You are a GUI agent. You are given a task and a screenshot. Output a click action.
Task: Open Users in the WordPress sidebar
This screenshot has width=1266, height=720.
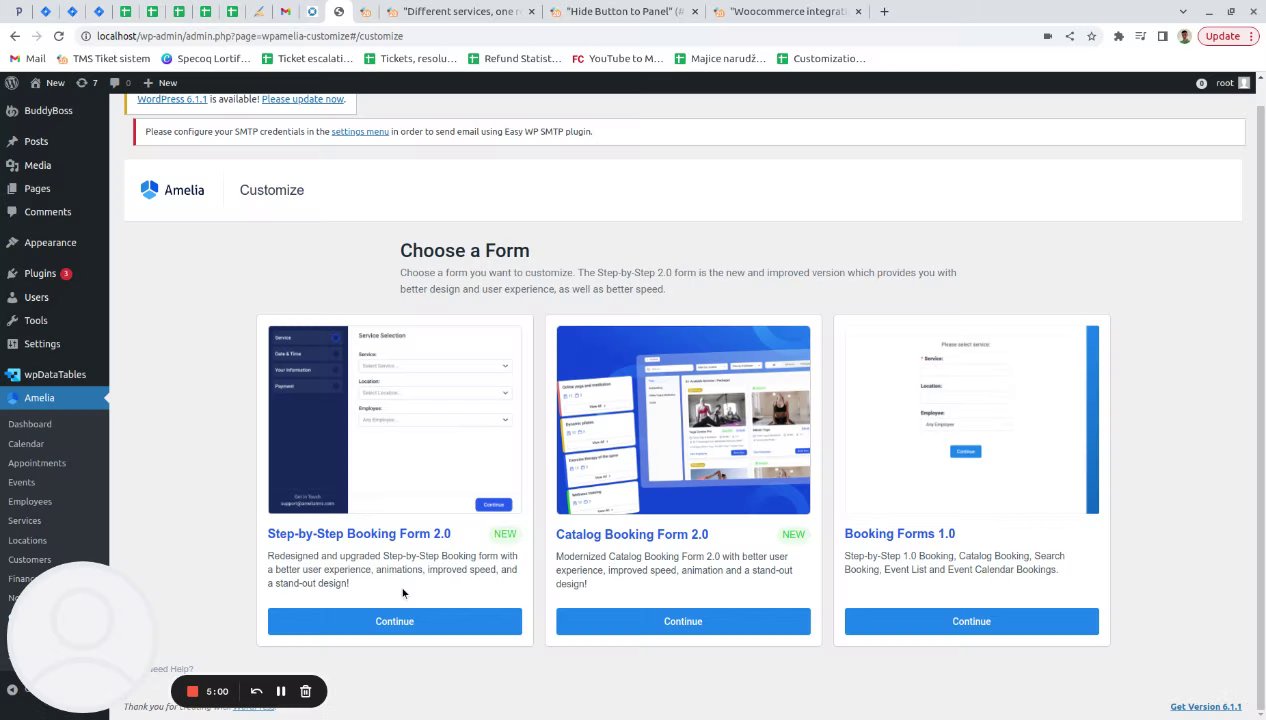54,297
